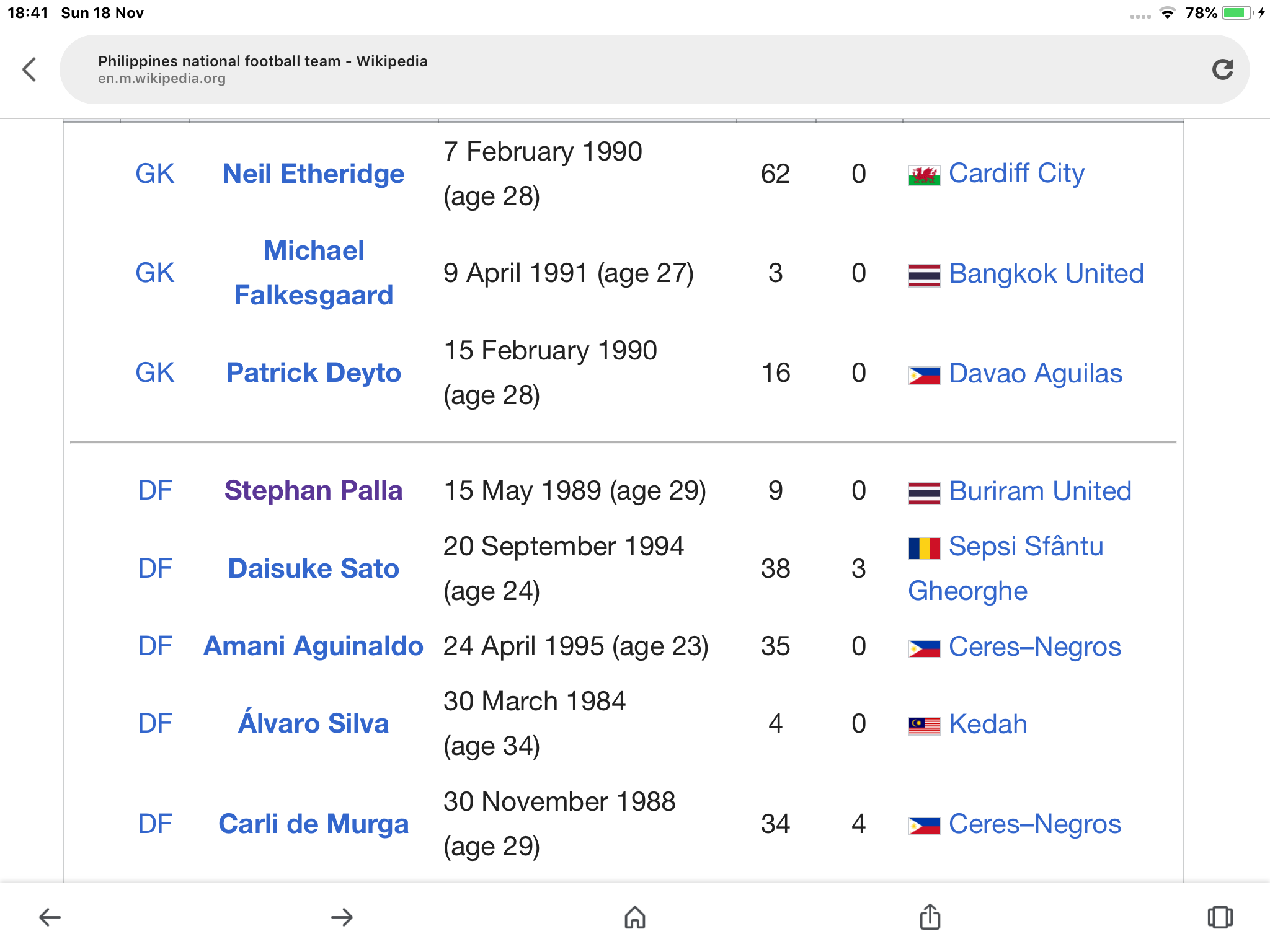The height and width of the screenshot is (952, 1270).
Task: Click the Malaysia flag beside Kedah
Action: [x=923, y=725]
